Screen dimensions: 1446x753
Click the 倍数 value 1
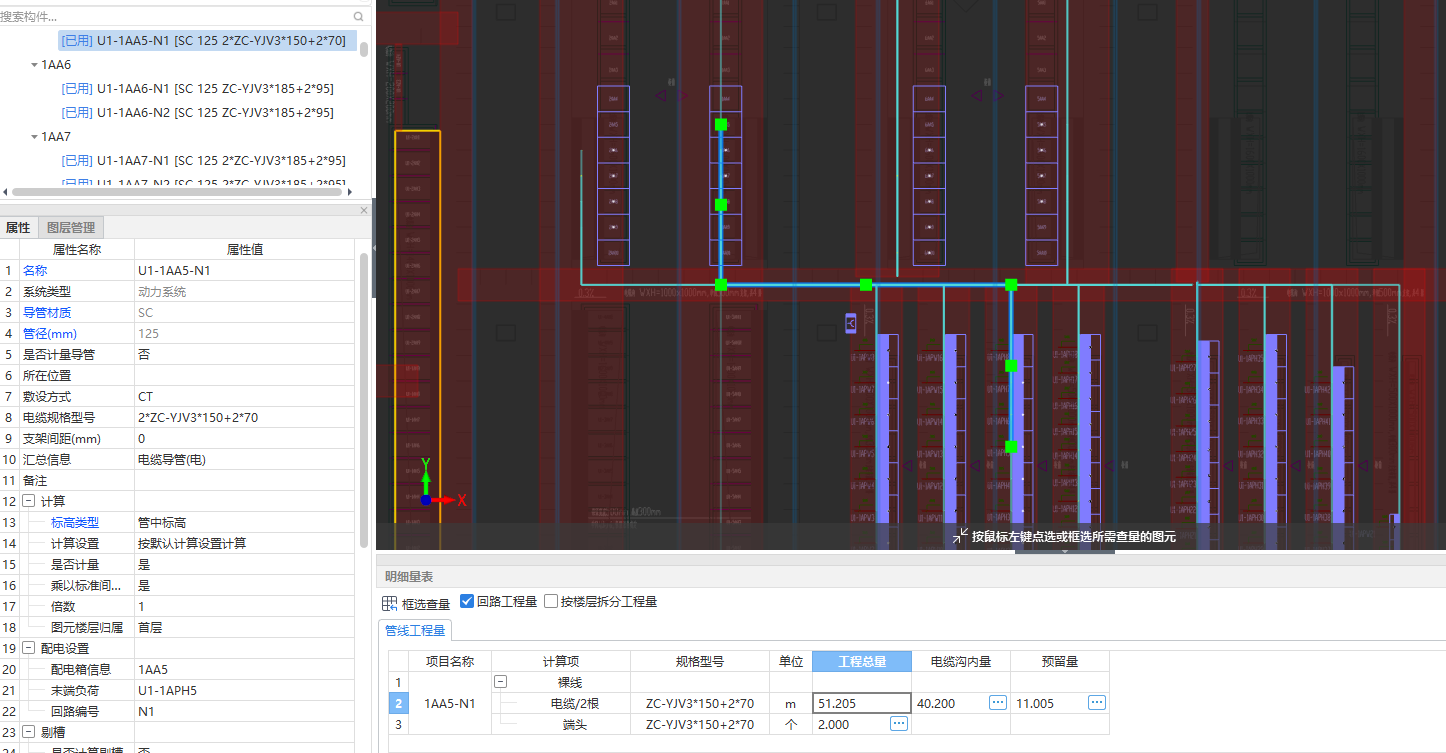244,606
